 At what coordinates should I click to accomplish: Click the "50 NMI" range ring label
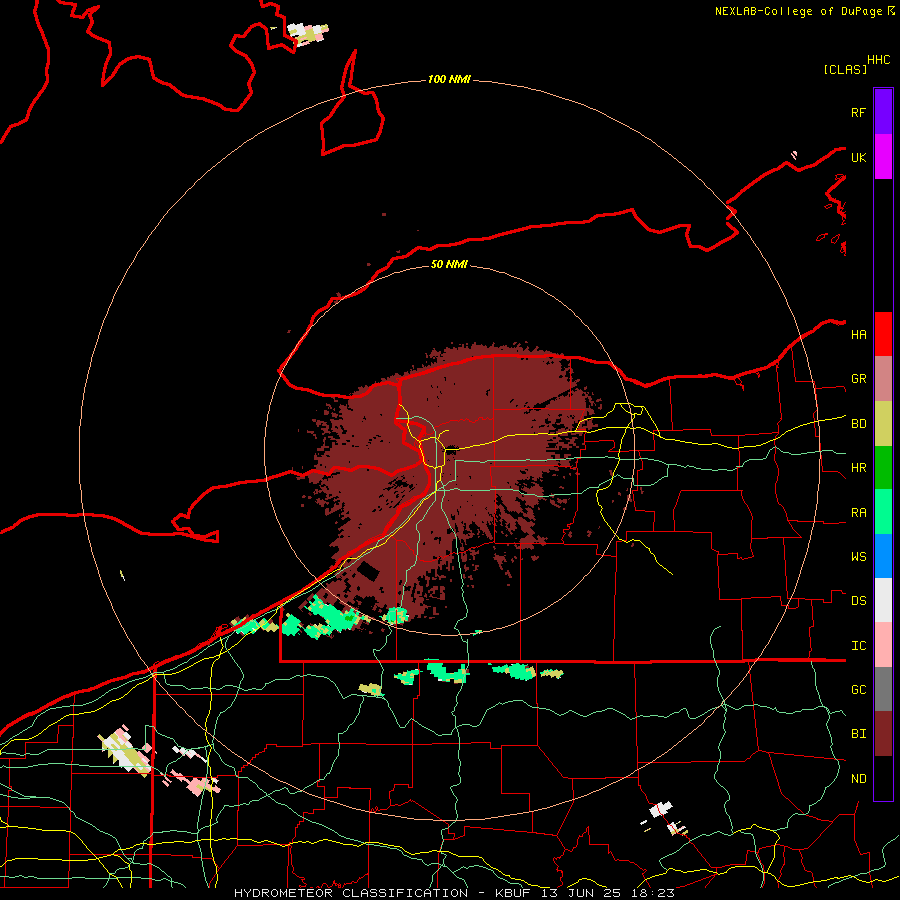(449, 264)
